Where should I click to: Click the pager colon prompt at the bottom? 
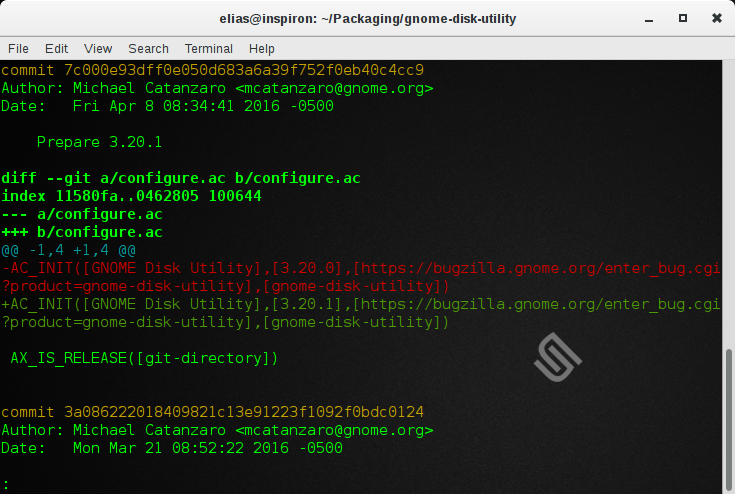click(x=5, y=485)
